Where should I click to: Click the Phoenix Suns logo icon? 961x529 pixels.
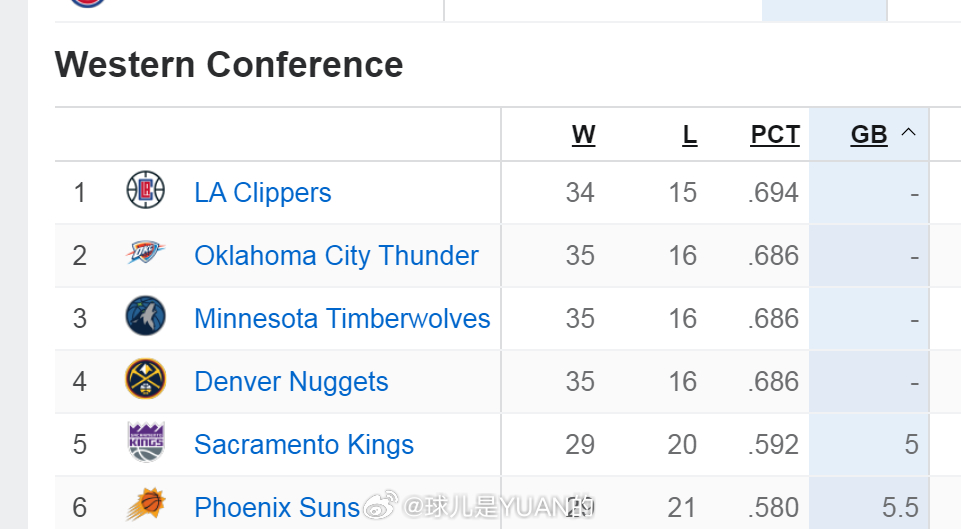pos(146,505)
